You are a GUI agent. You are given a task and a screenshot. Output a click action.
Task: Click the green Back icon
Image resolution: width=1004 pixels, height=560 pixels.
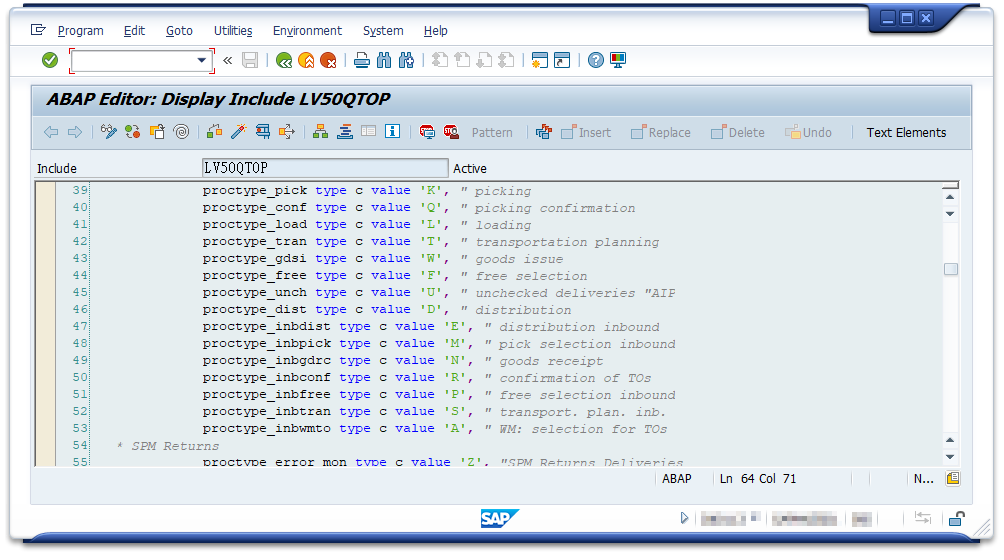(x=284, y=60)
